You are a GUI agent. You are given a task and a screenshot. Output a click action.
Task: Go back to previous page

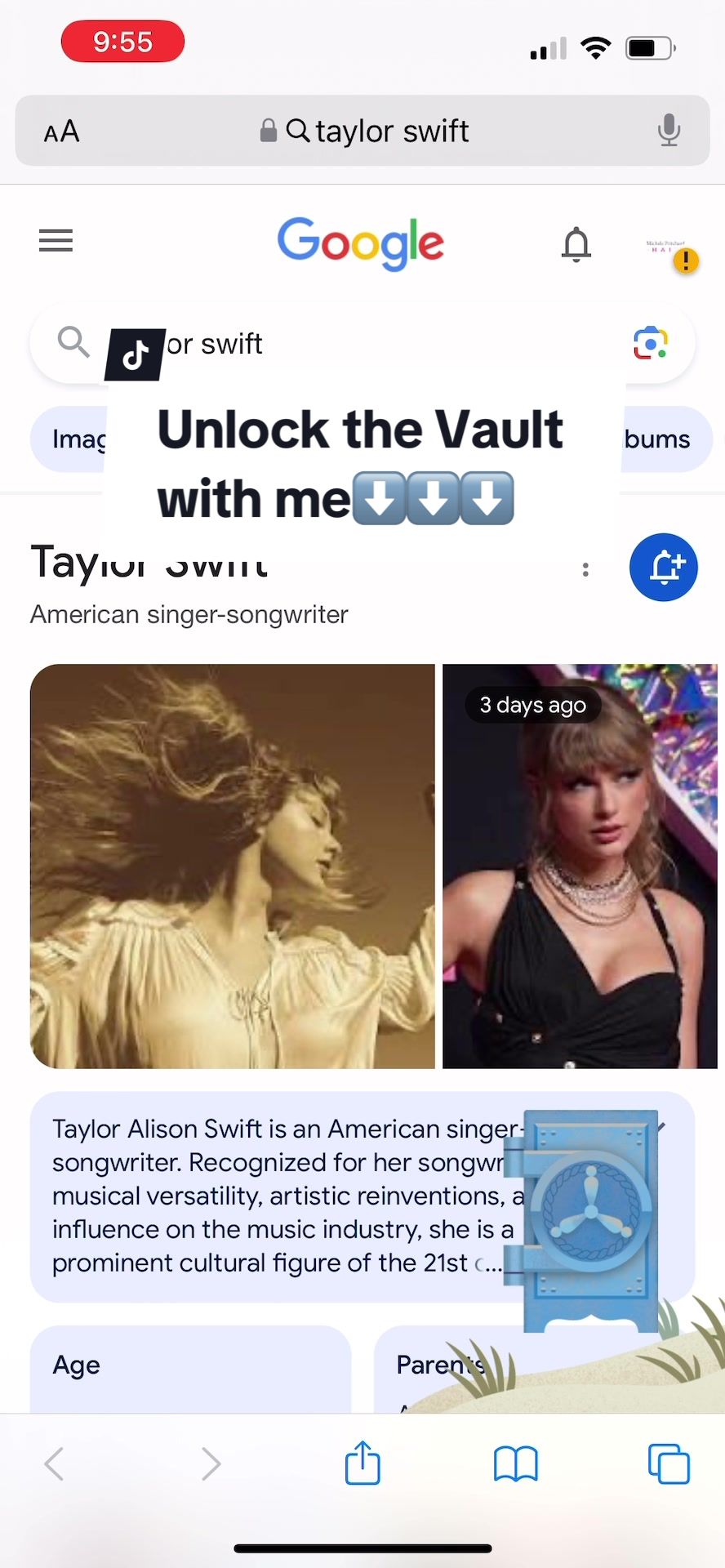coord(55,1463)
